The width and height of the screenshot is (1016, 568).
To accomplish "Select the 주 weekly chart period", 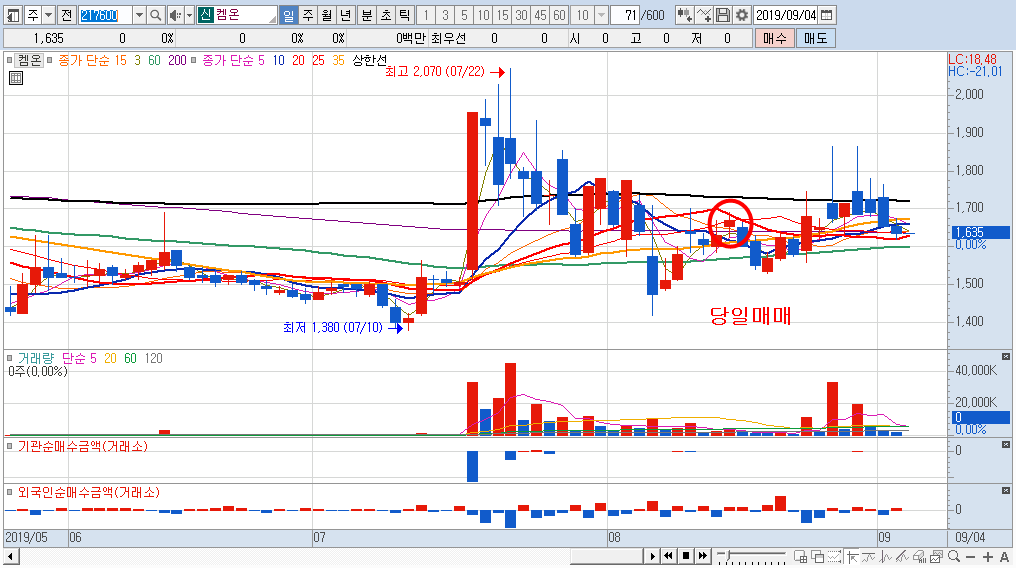I will tap(308, 15).
